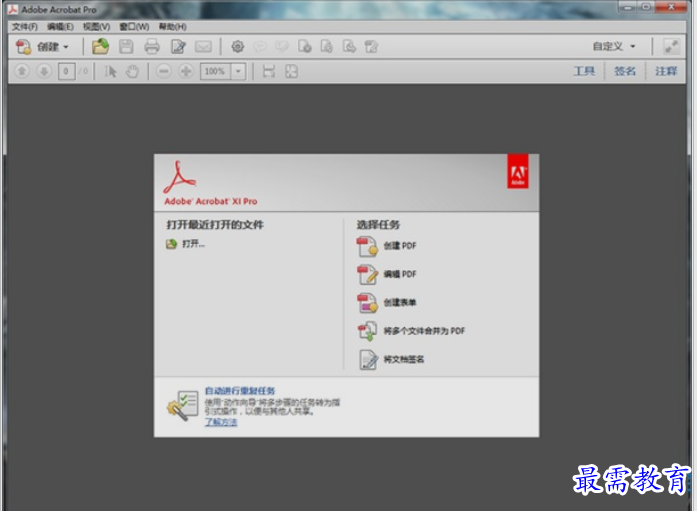The height and width of the screenshot is (511, 697).
Task: Click the open file folder icon
Action: tap(100, 46)
